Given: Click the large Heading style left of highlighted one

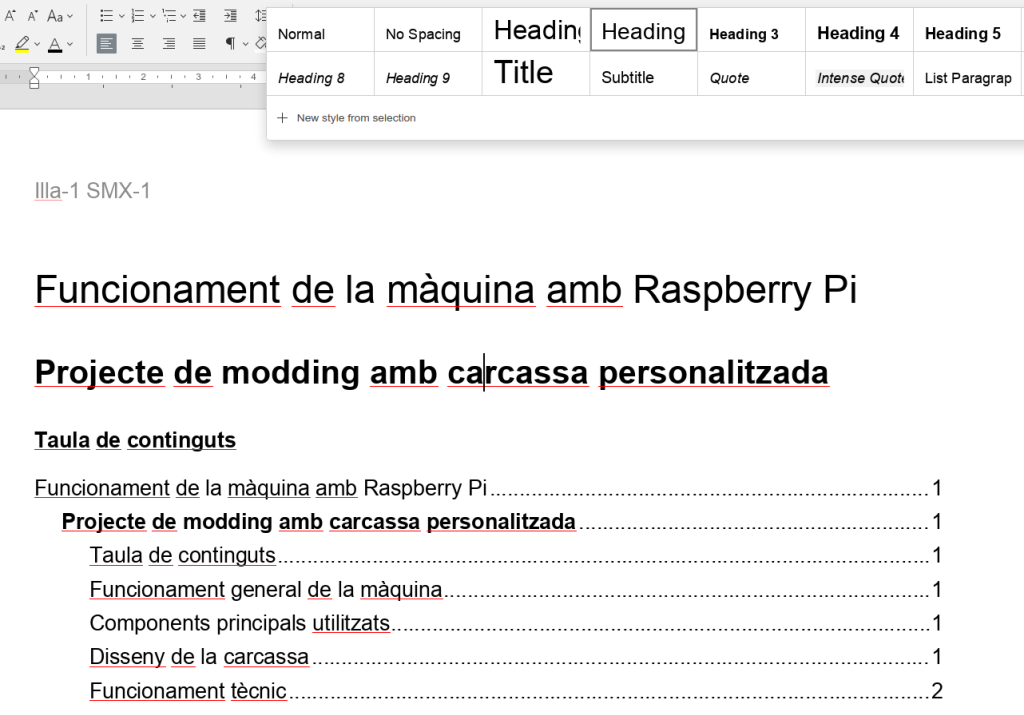Looking at the screenshot, I should point(536,30).
